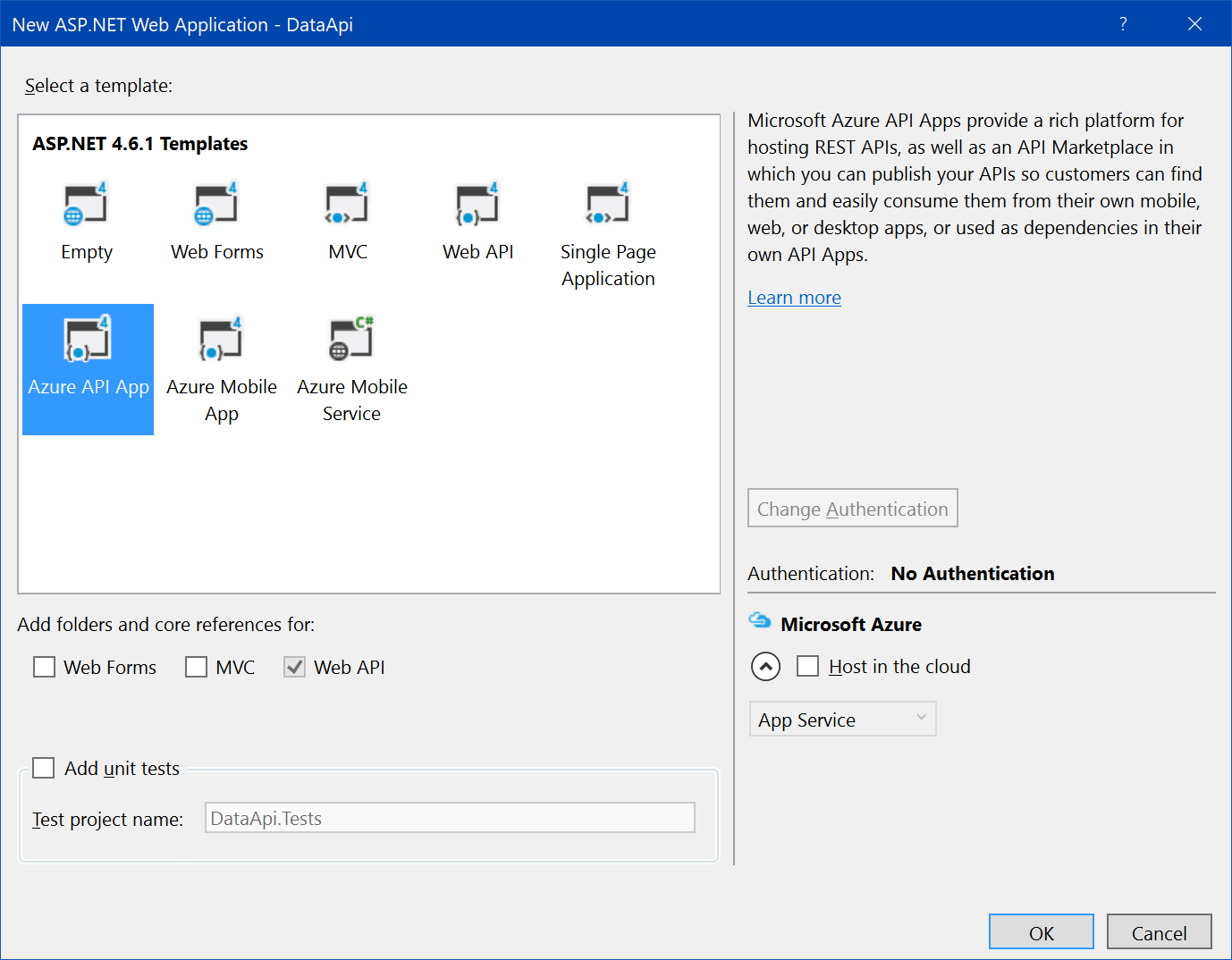Screen dimensions: 1232x960
Task: Choose the Azure Mobile App template icon
Action: point(221,340)
